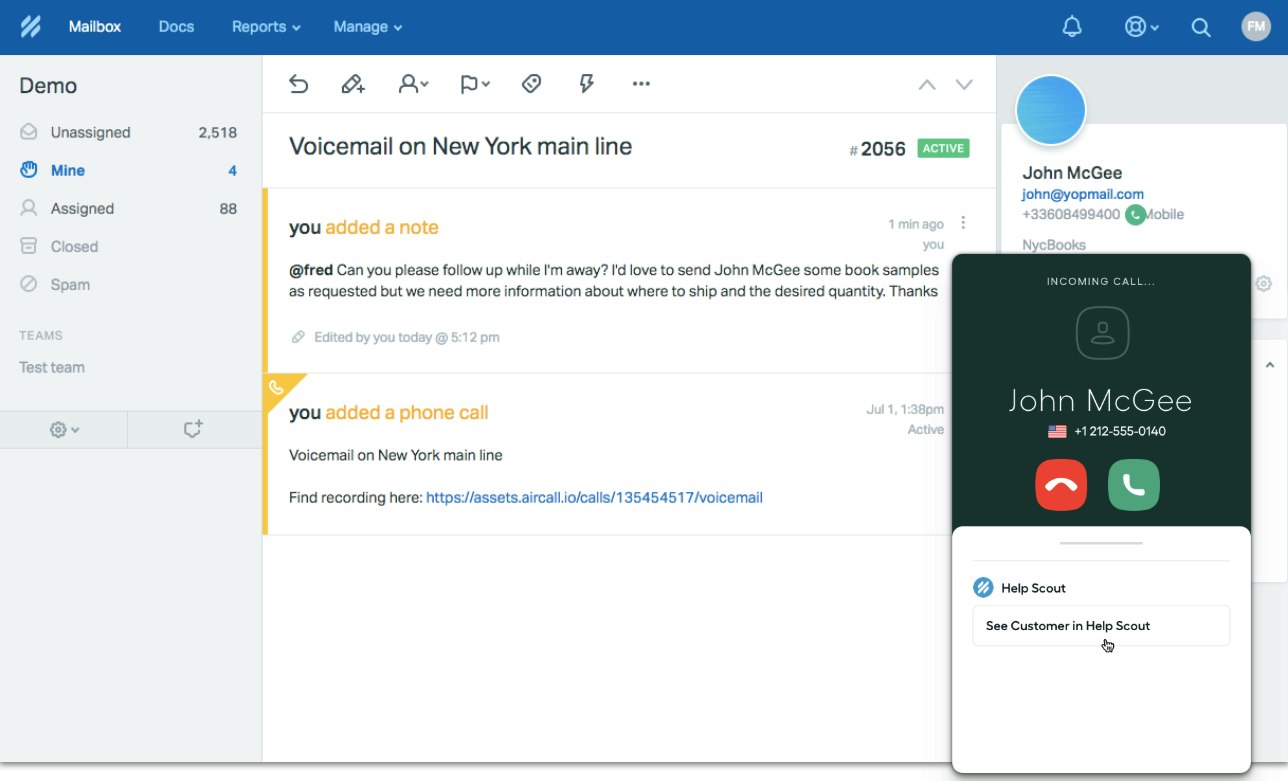Click the new conversation icon
Image resolution: width=1288 pixels, height=781 pixels.
click(194, 429)
